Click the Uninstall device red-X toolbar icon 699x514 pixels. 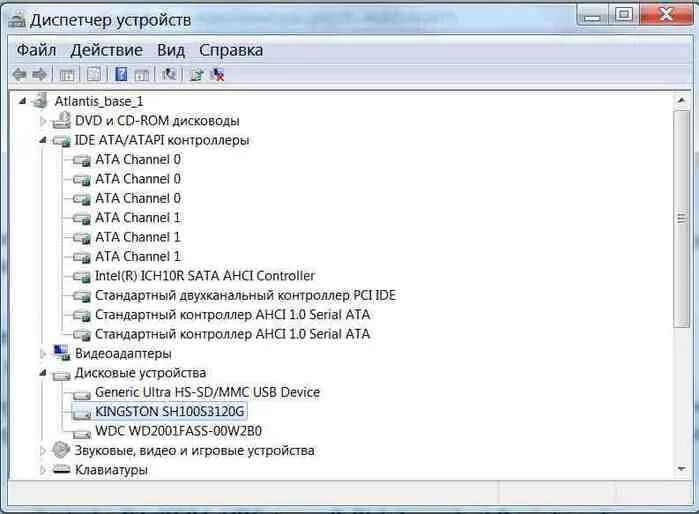coord(217,74)
